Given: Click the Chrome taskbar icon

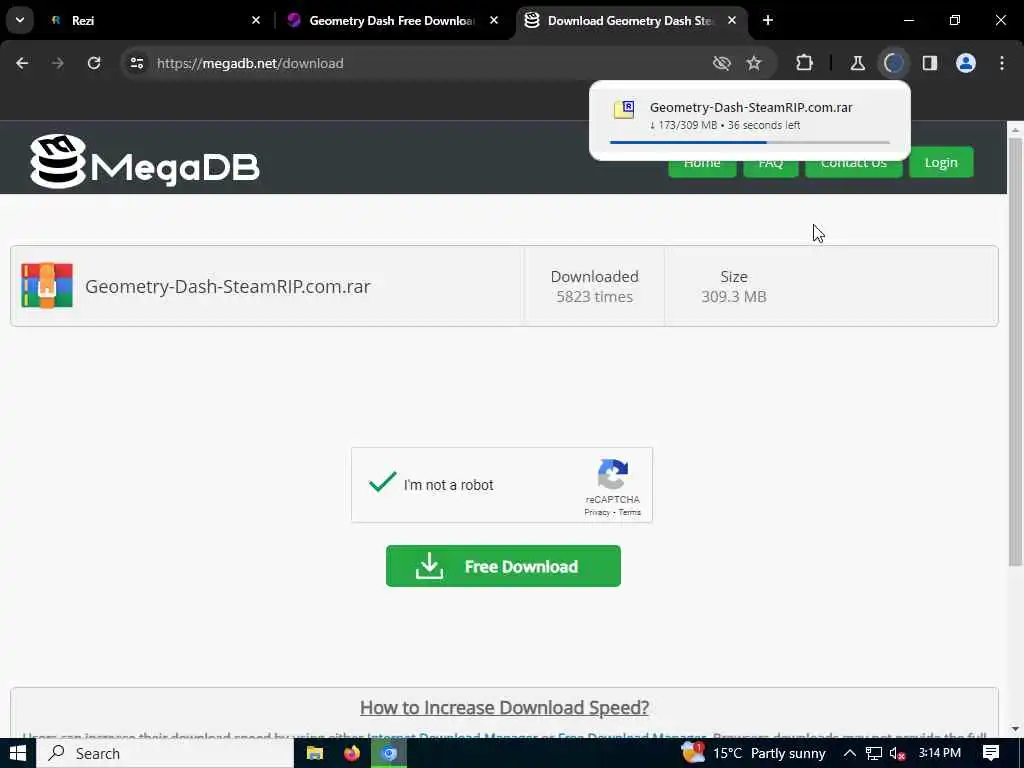Looking at the screenshot, I should coord(389,753).
